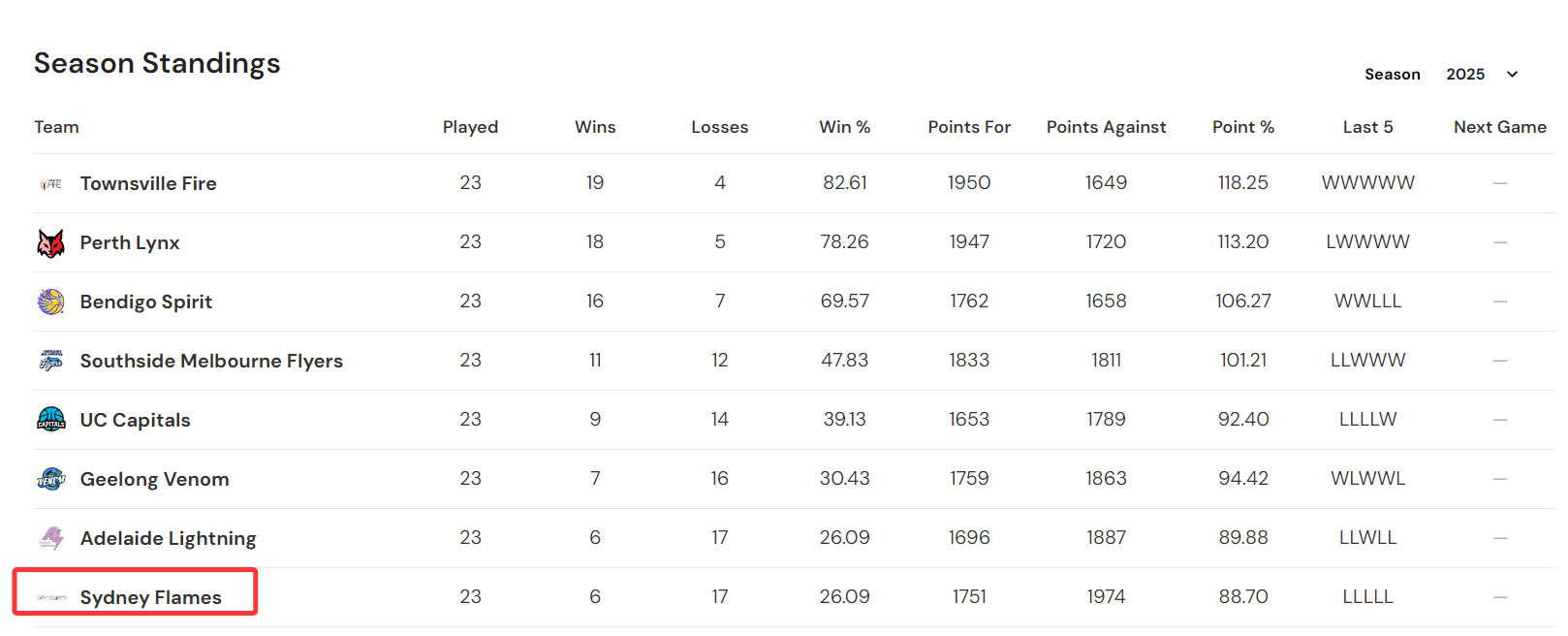Open Southside Melbourne Flyers team page
1568x636 pixels.
click(x=211, y=361)
